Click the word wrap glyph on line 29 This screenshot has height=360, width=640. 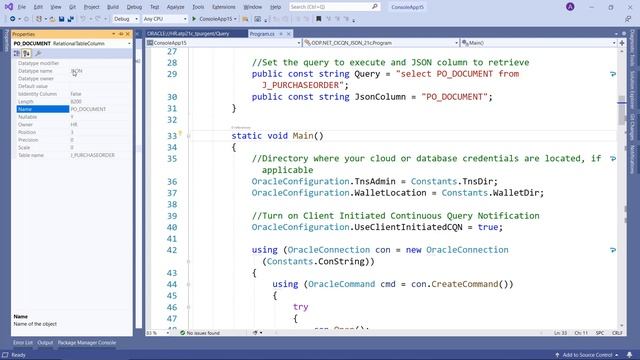tap(613, 74)
